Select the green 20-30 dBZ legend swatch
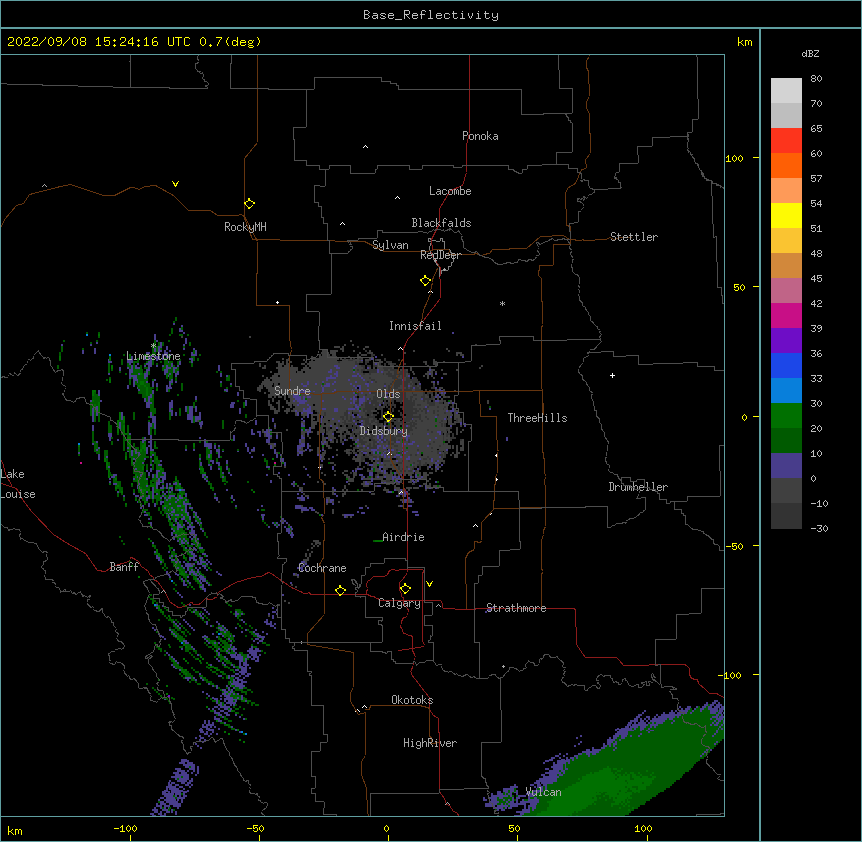 click(786, 416)
